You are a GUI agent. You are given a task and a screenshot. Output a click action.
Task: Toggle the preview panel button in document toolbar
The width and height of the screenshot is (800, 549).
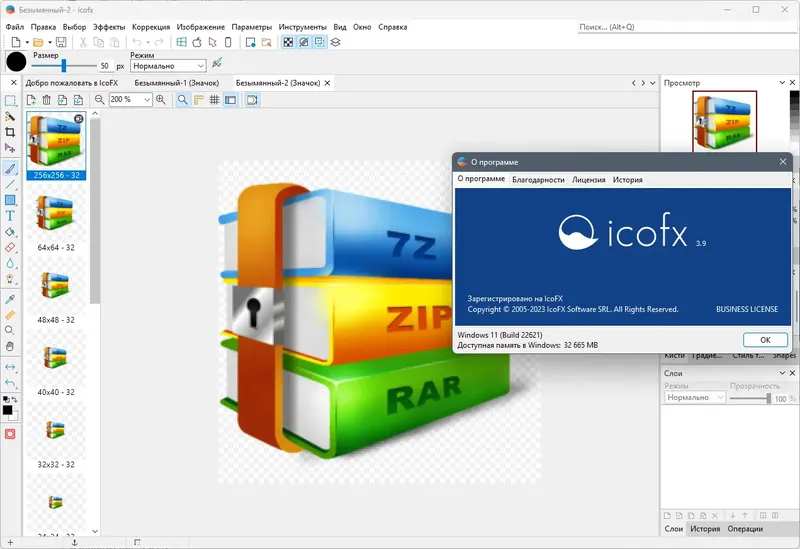[x=252, y=100]
